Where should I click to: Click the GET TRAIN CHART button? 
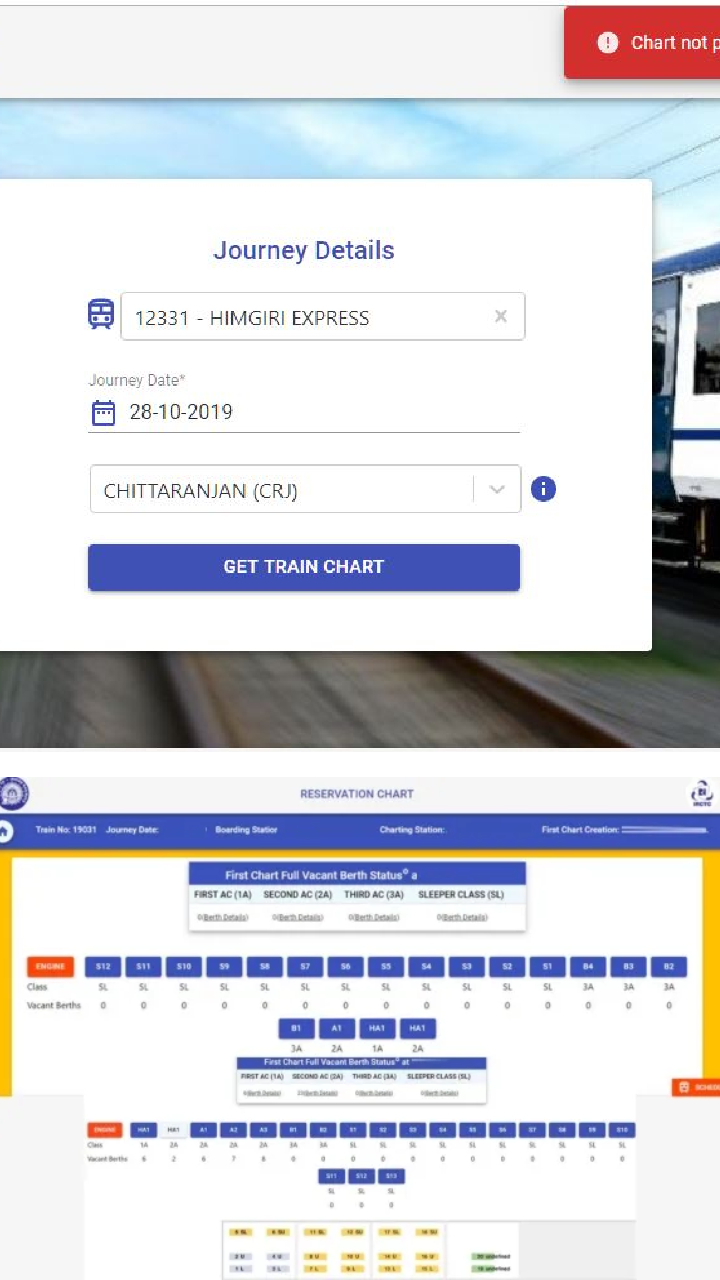(304, 567)
